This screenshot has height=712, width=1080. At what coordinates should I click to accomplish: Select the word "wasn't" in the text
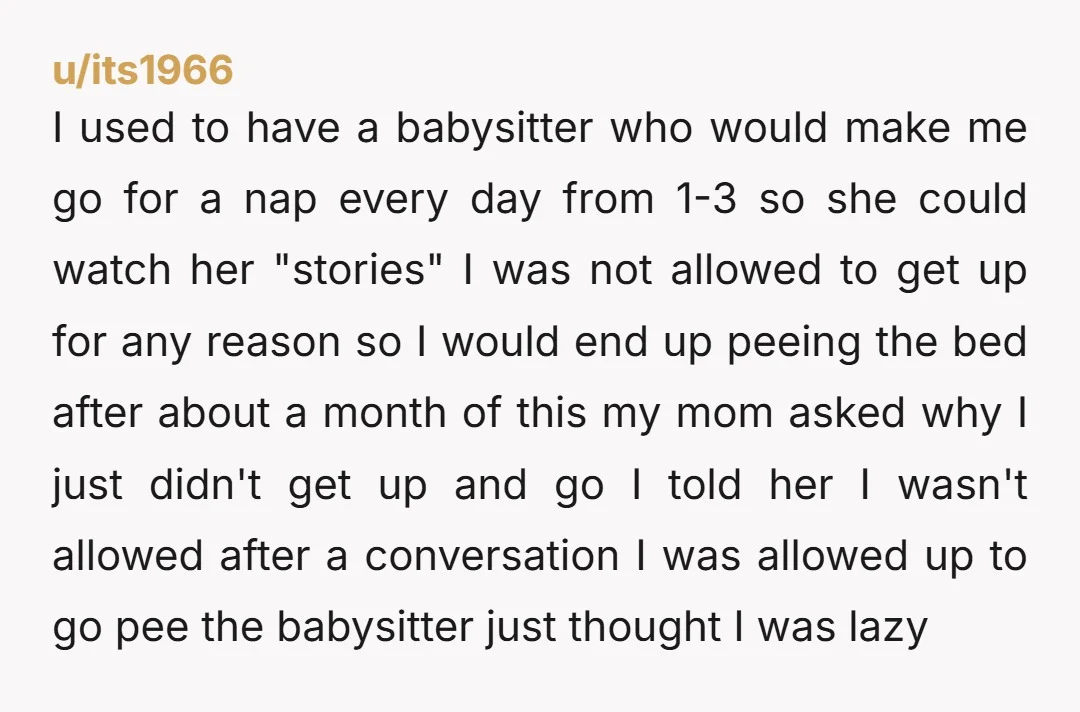pos(963,484)
